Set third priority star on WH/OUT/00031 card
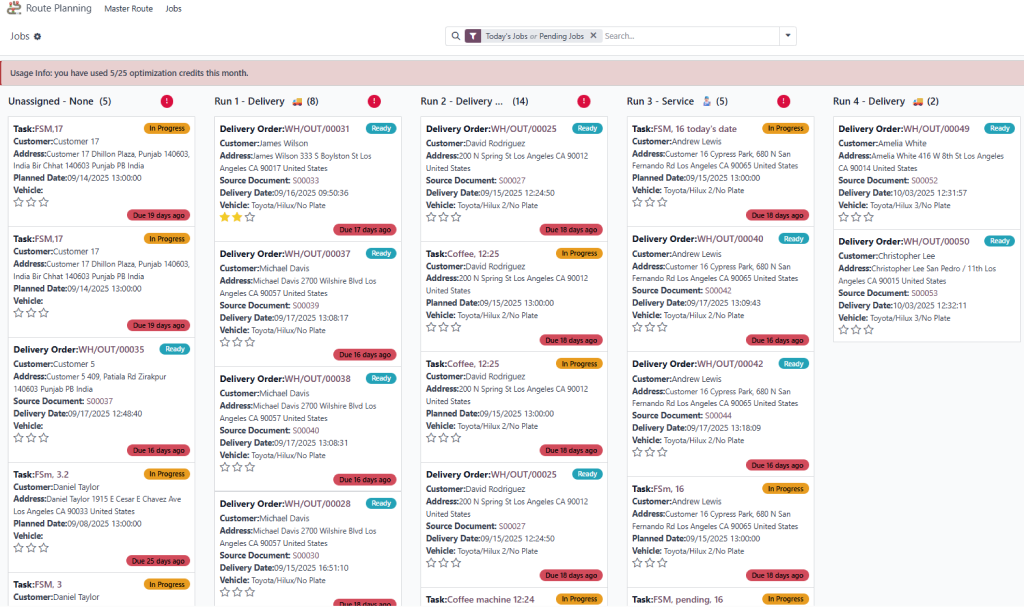This screenshot has width=1024, height=607. (250, 216)
